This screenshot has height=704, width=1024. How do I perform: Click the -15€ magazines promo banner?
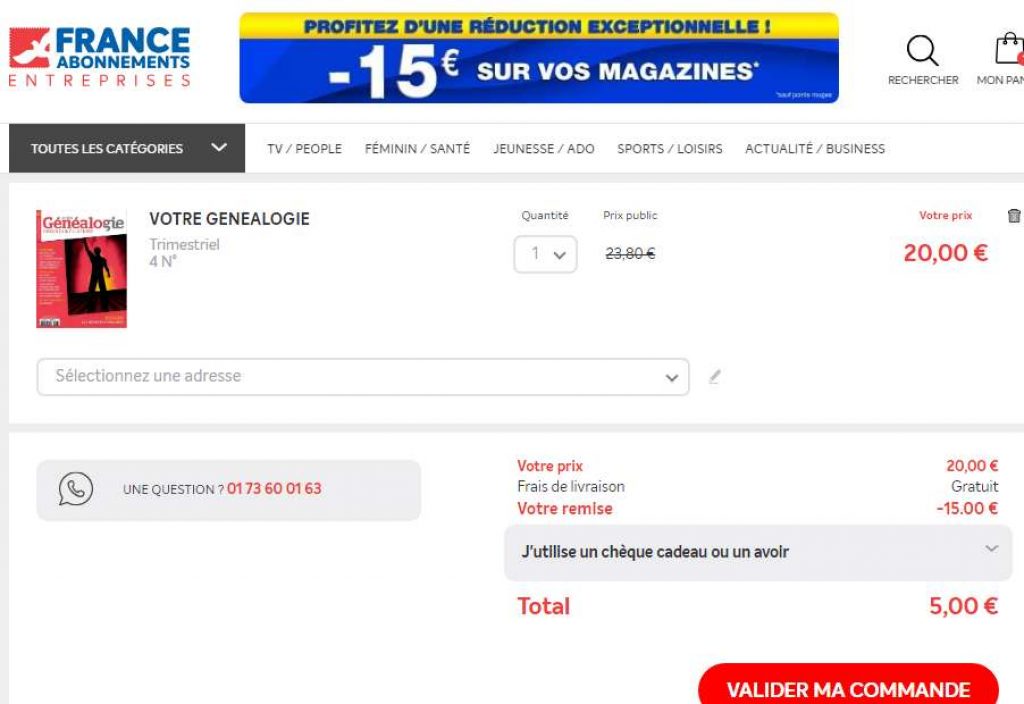click(539, 58)
